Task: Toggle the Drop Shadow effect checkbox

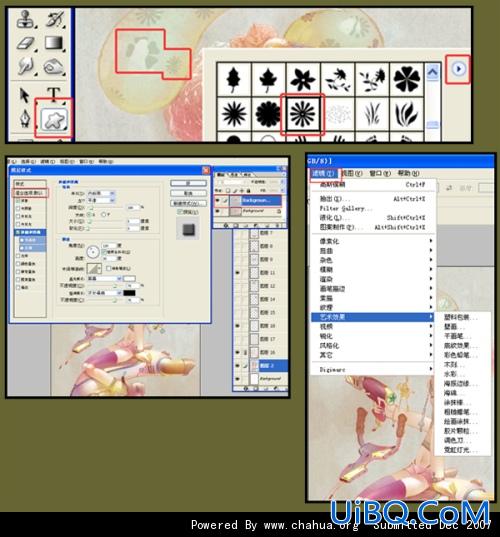Action: (x=18, y=201)
